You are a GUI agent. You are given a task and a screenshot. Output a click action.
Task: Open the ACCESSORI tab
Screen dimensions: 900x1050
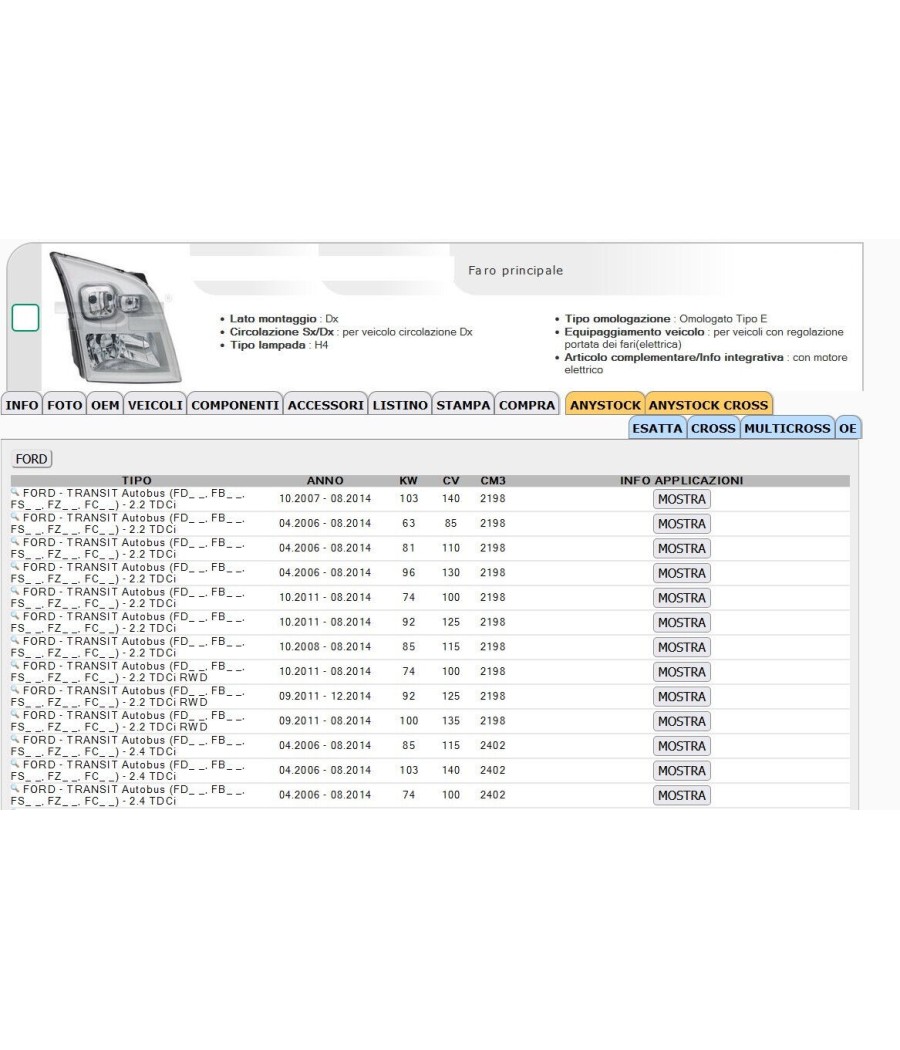click(x=325, y=404)
